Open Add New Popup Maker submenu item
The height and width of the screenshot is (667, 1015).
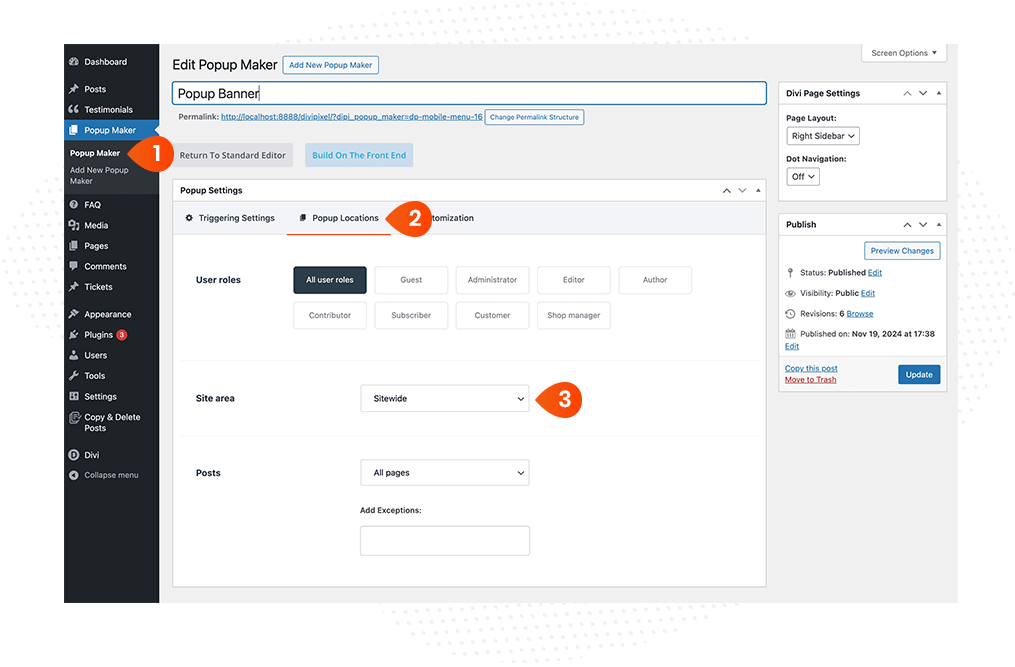[99, 175]
